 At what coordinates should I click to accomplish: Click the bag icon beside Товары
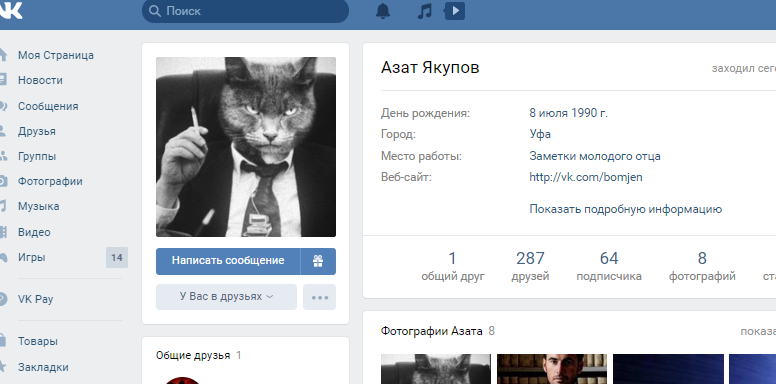click(2, 341)
